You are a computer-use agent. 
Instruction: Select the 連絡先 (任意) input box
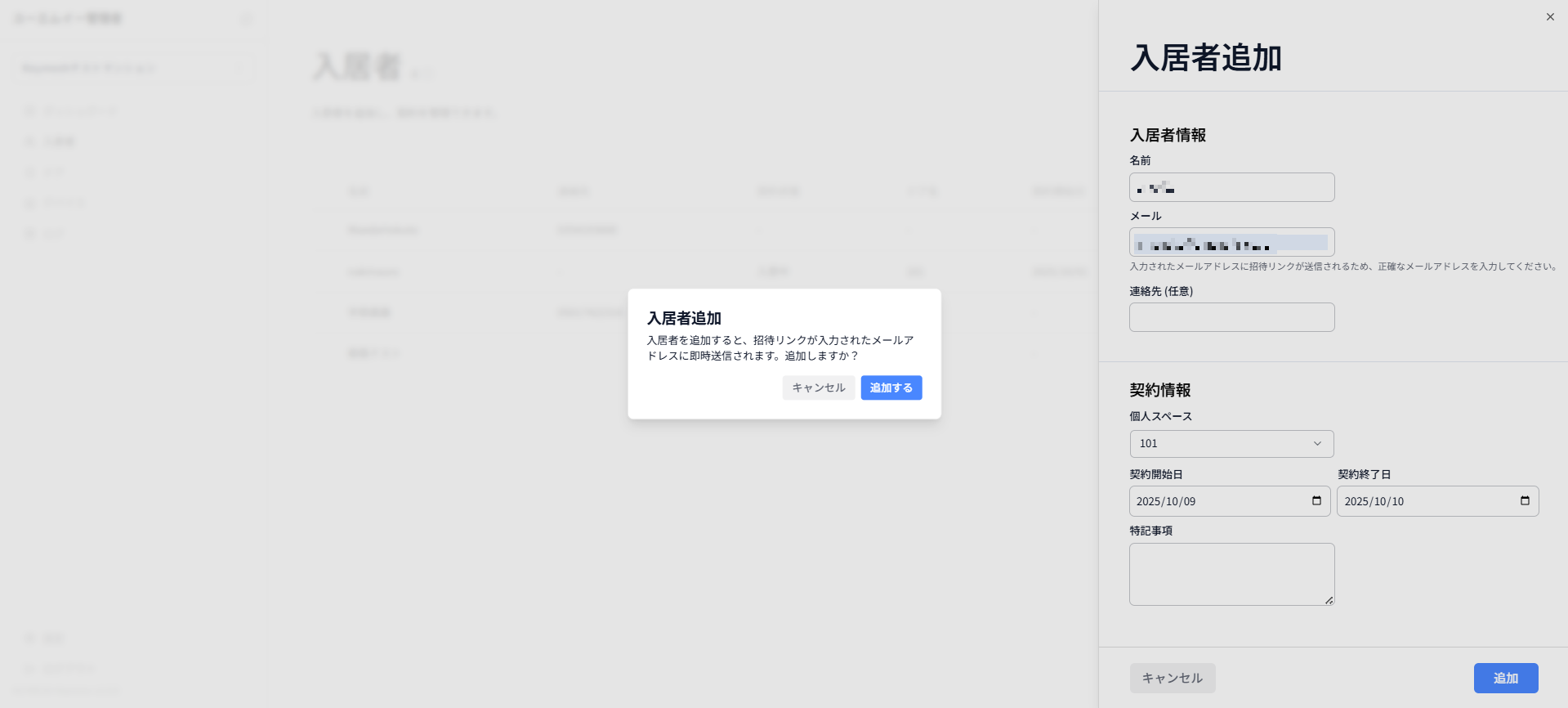1231,317
